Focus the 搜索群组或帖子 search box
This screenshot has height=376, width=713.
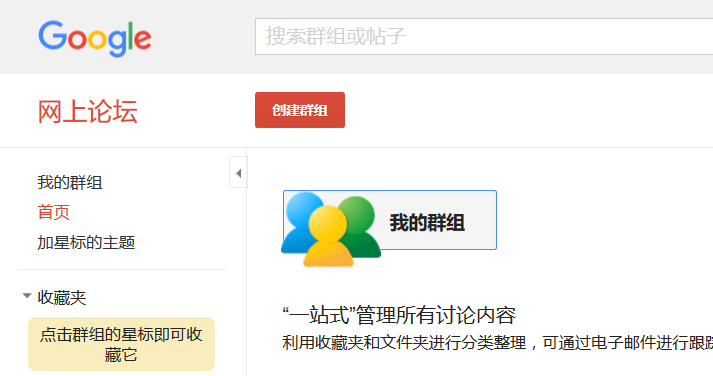(x=484, y=36)
